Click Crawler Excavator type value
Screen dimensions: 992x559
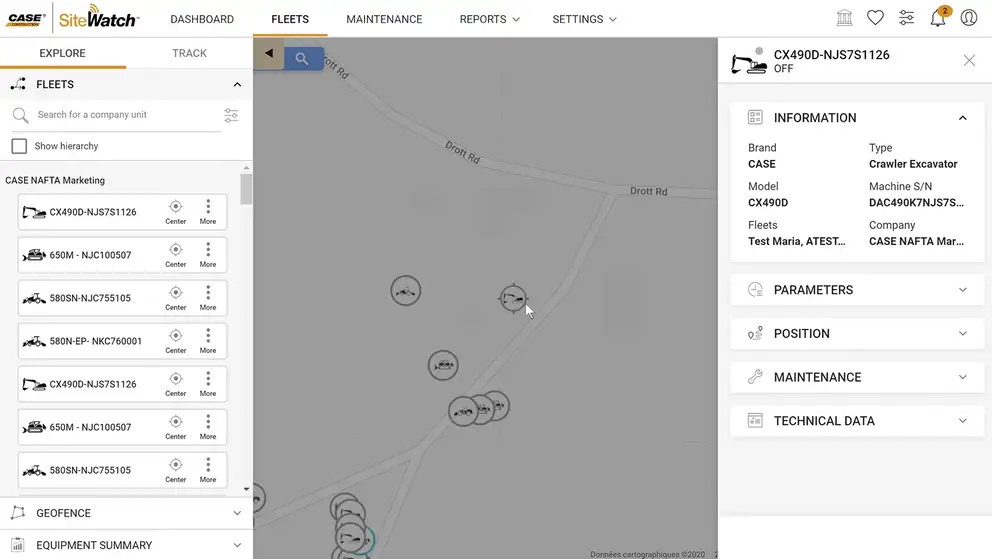point(913,164)
